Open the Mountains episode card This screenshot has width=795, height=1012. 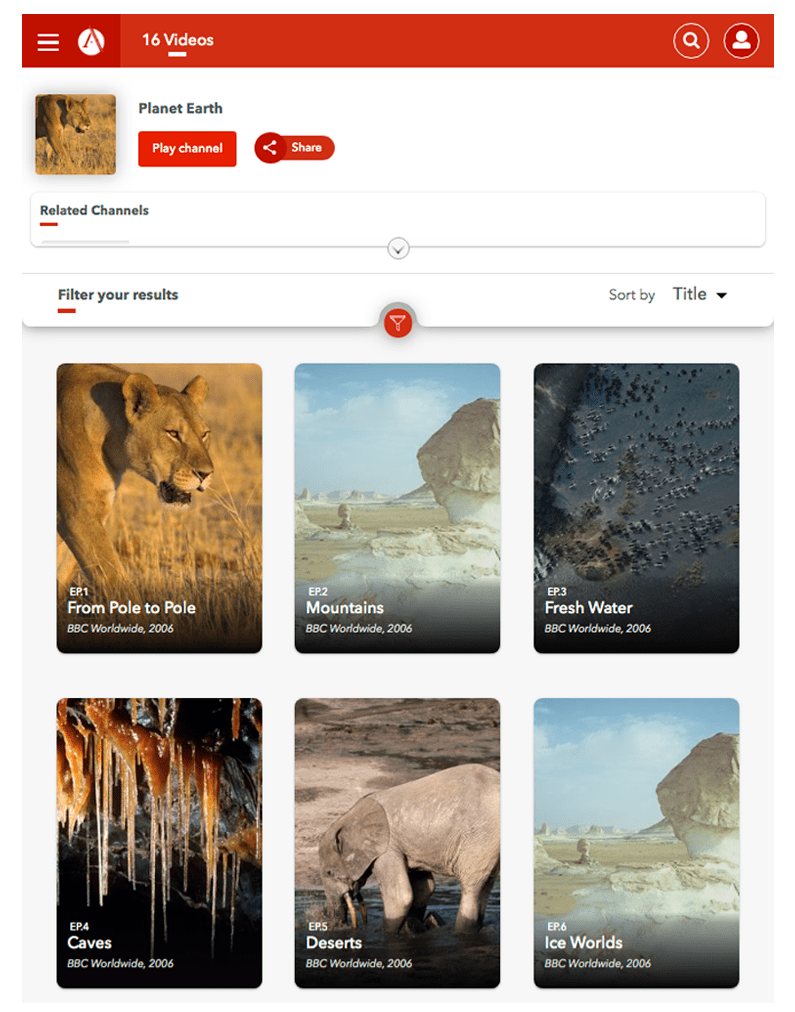pyautogui.click(x=398, y=508)
